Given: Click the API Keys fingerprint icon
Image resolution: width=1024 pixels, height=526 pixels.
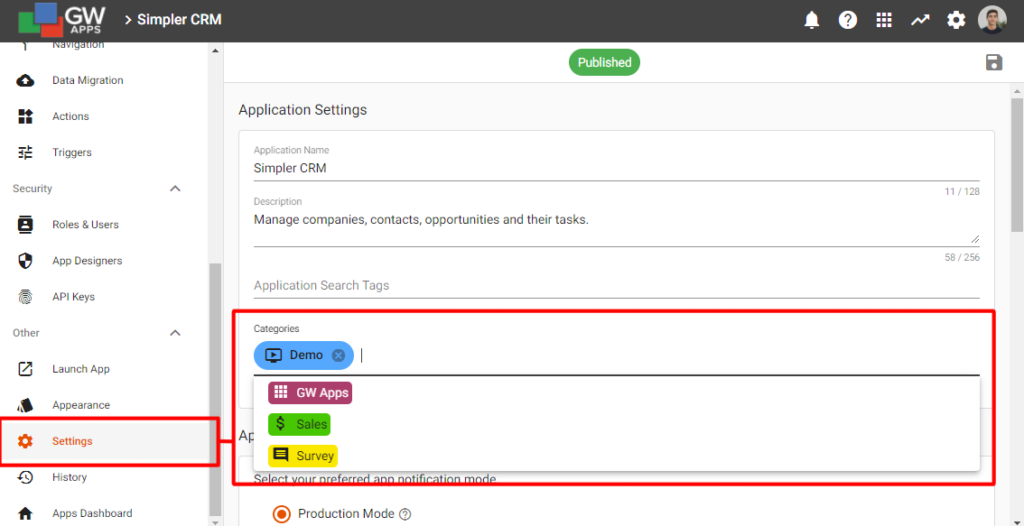Looking at the screenshot, I should (x=25, y=297).
